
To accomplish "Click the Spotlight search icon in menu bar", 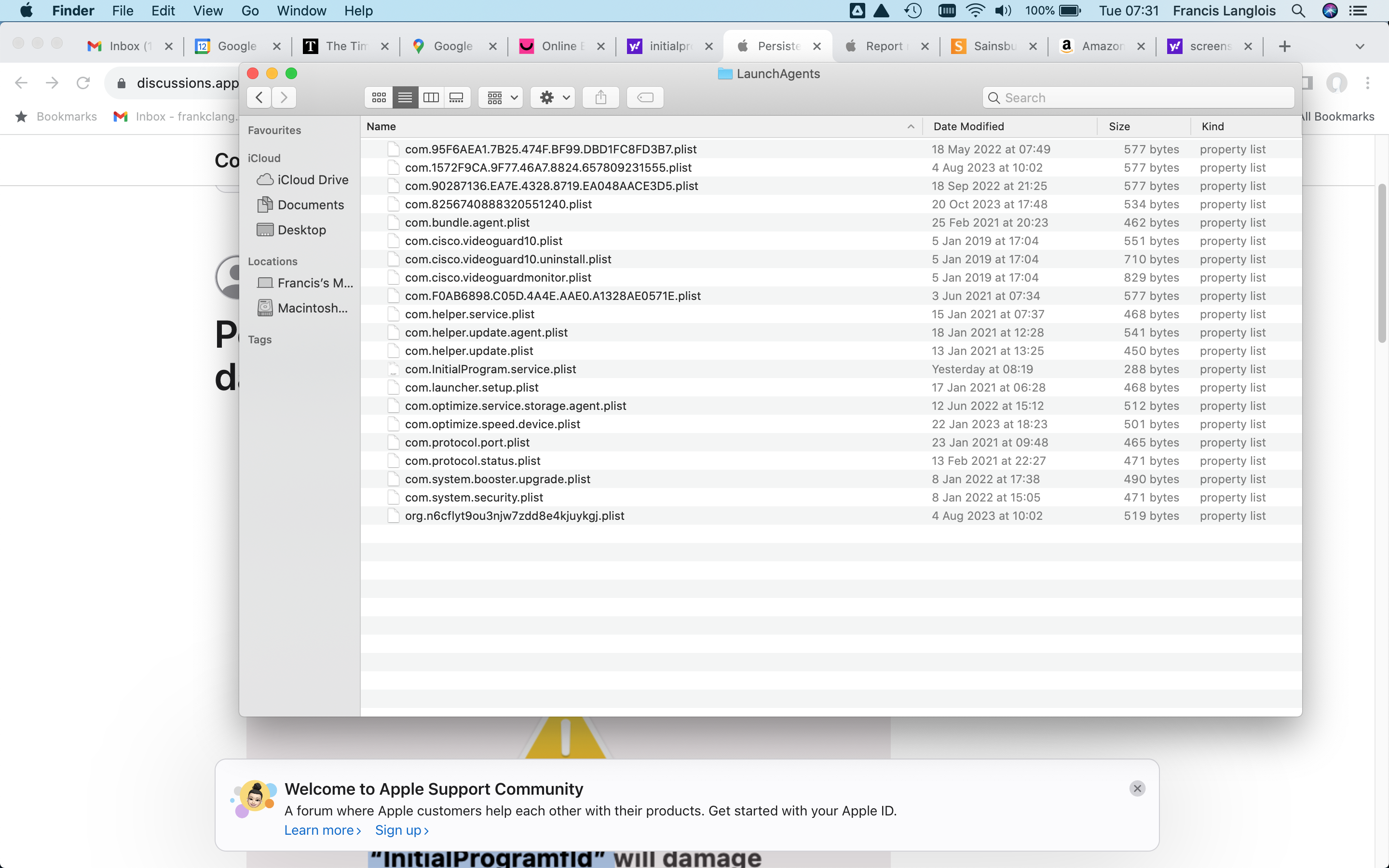I will pos(1299,10).
